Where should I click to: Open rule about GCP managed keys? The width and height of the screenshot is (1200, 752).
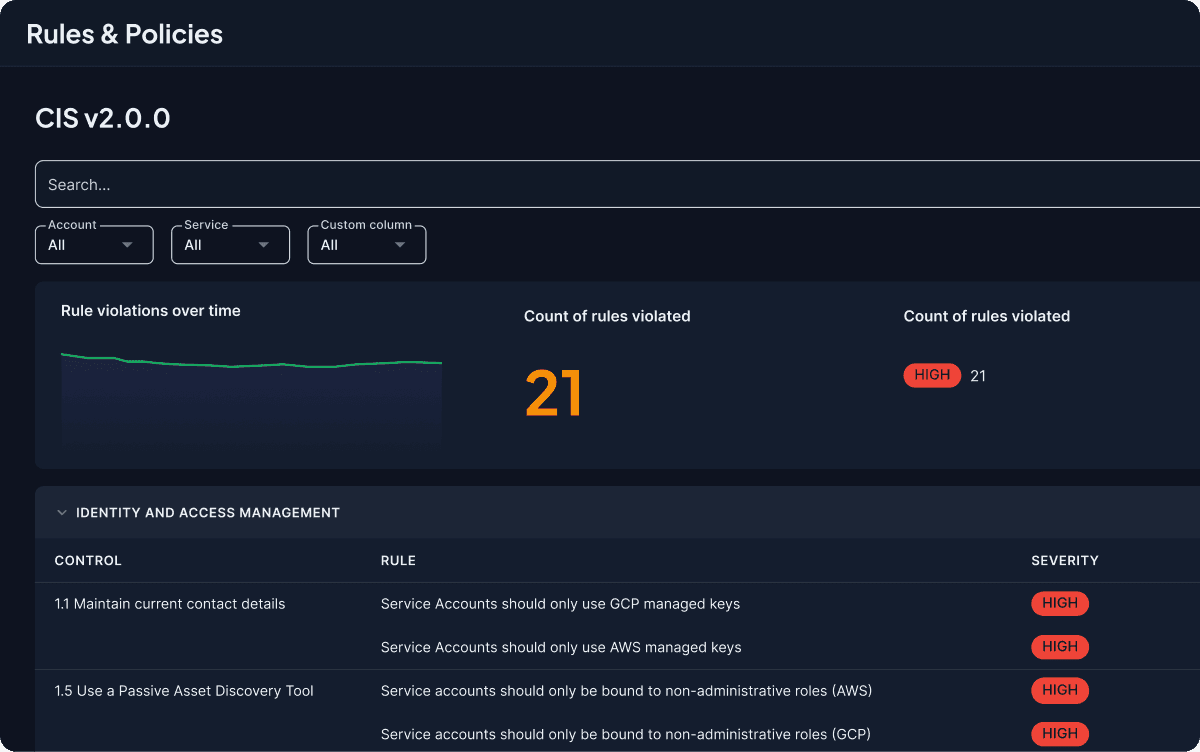[560, 604]
